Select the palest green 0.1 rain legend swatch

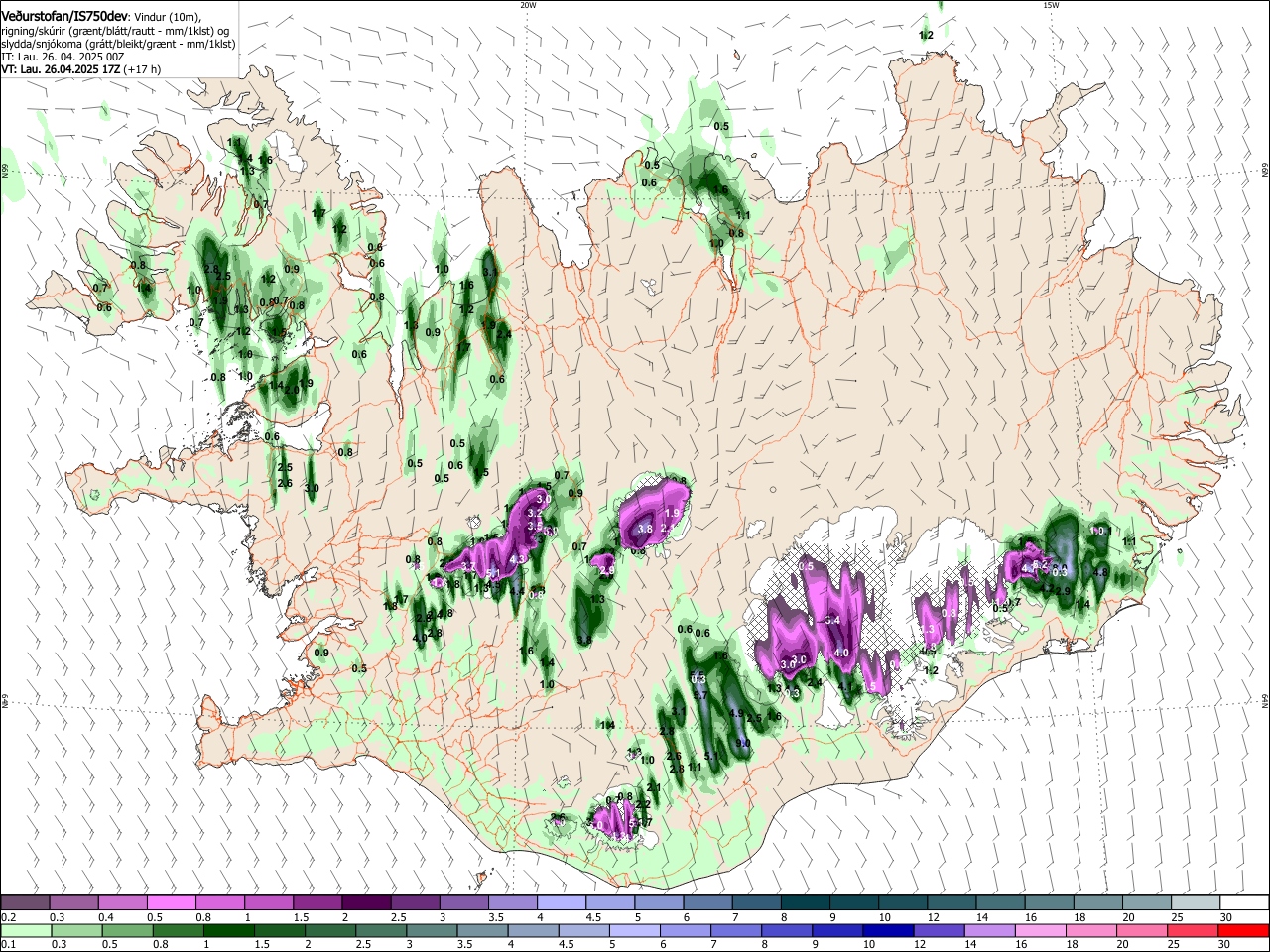(x=26, y=930)
